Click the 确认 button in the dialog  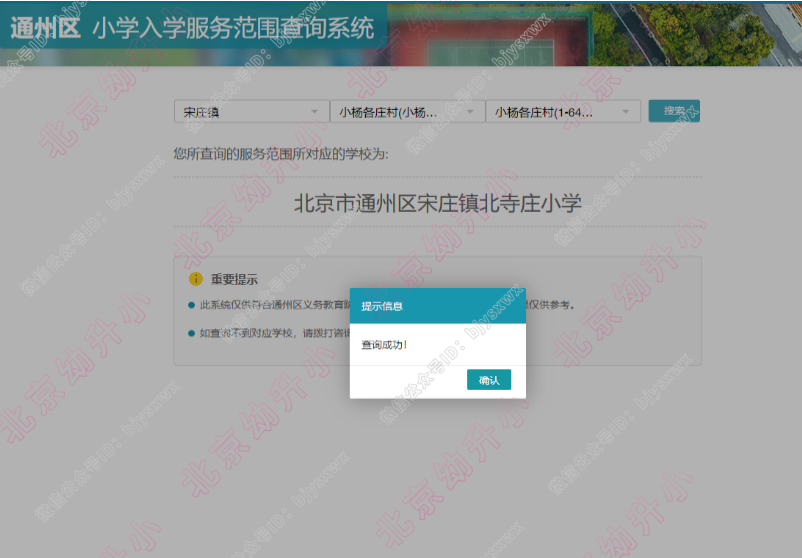tap(488, 380)
